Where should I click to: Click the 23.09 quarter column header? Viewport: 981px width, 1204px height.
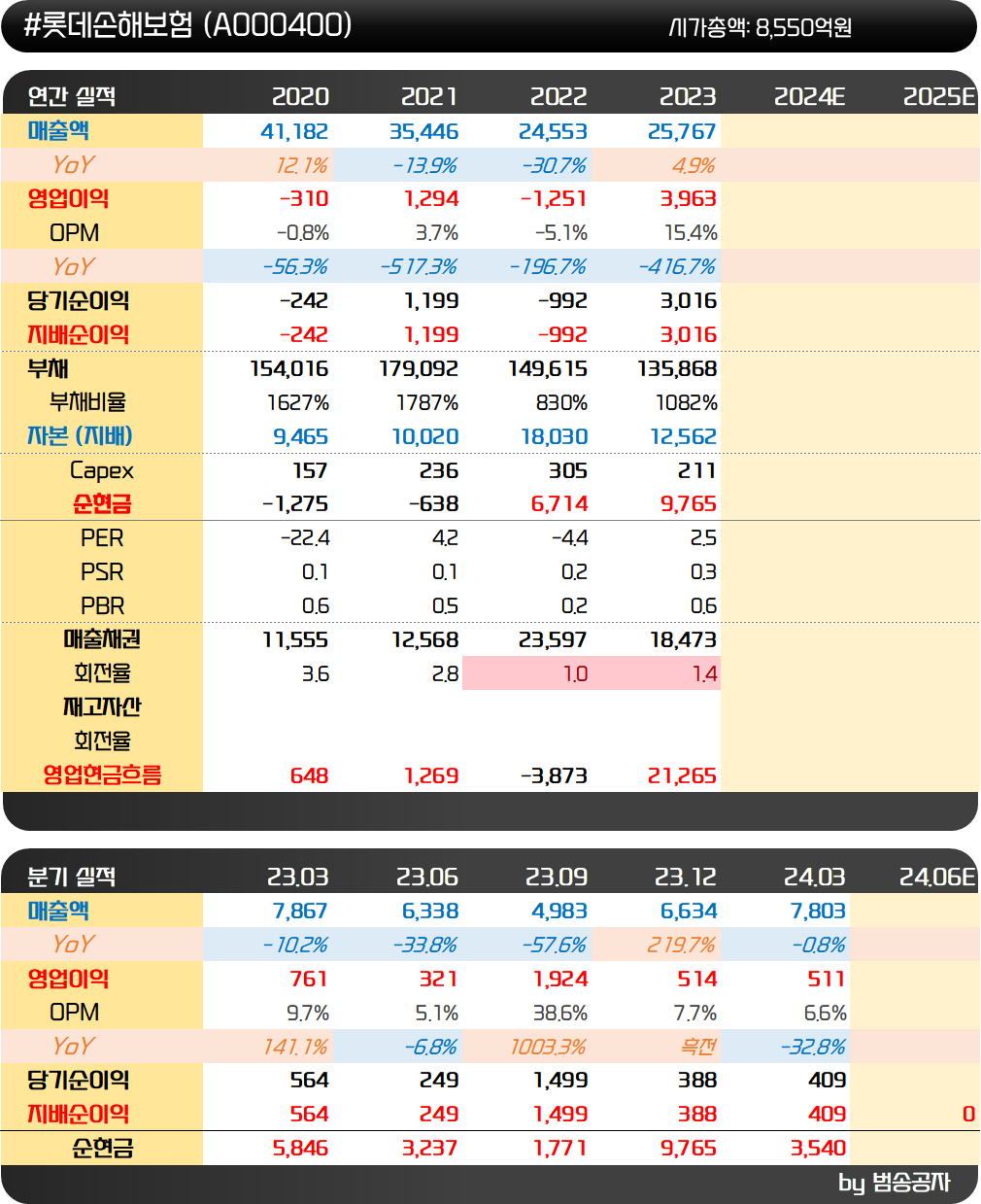557,877
